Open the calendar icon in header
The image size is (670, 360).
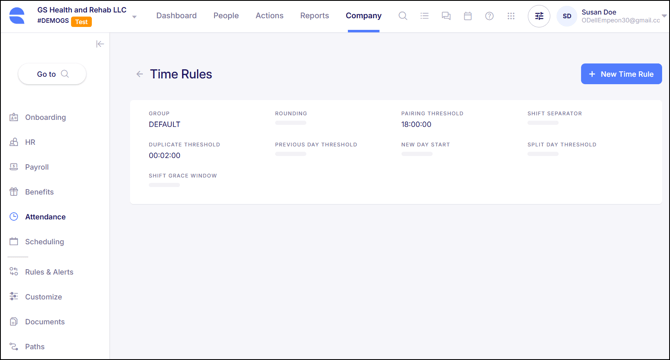tap(468, 16)
